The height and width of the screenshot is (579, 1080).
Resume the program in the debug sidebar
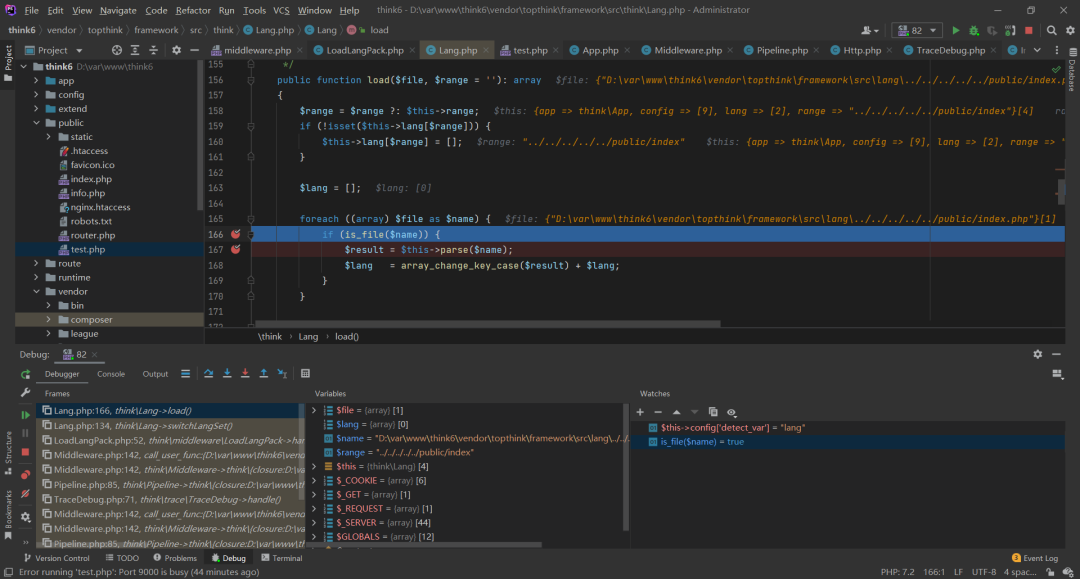(25, 414)
